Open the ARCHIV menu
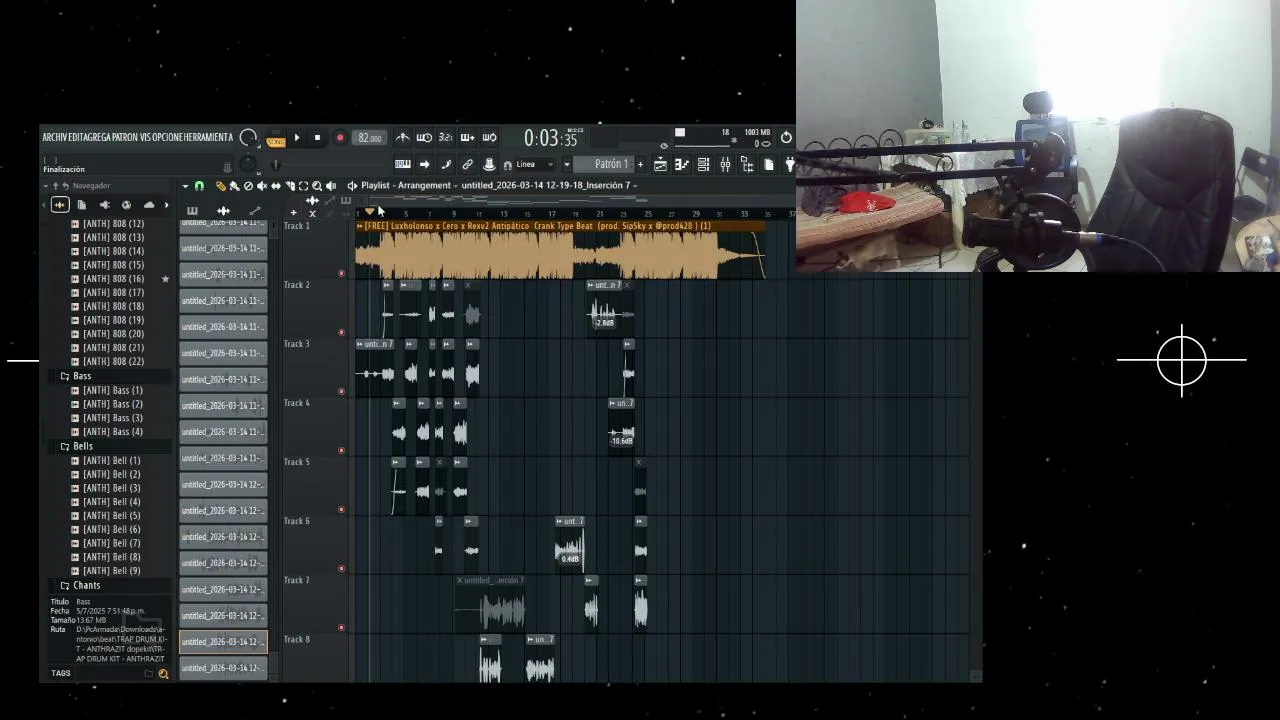 (55, 137)
